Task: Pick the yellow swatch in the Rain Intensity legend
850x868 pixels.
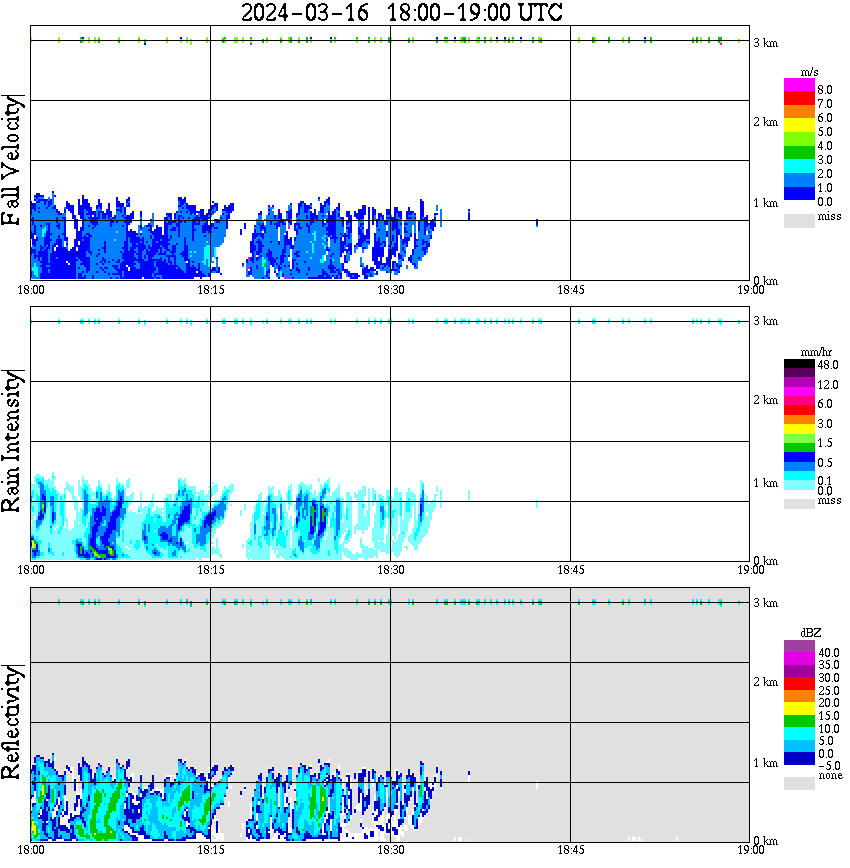Action: [799, 429]
